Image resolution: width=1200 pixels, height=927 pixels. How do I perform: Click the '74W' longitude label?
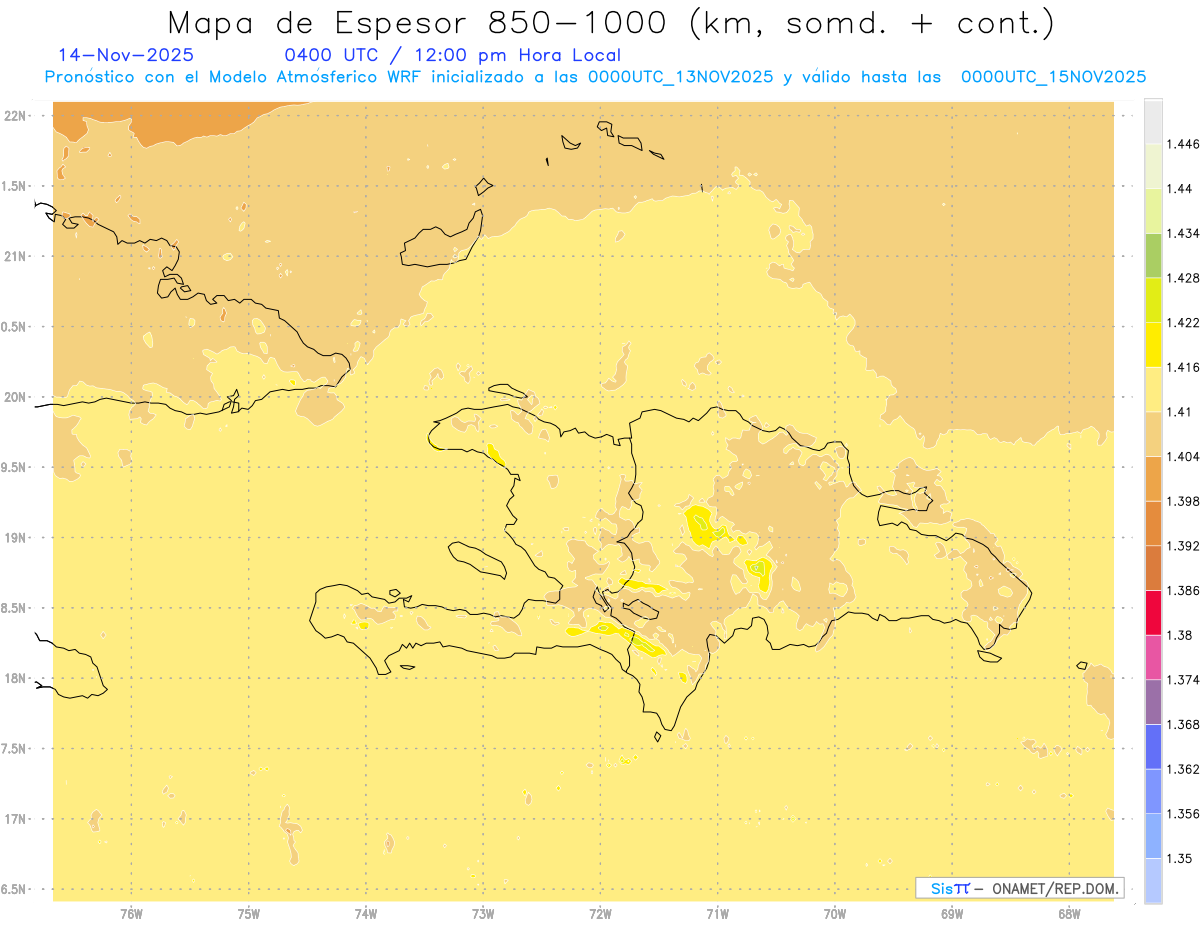(x=366, y=914)
